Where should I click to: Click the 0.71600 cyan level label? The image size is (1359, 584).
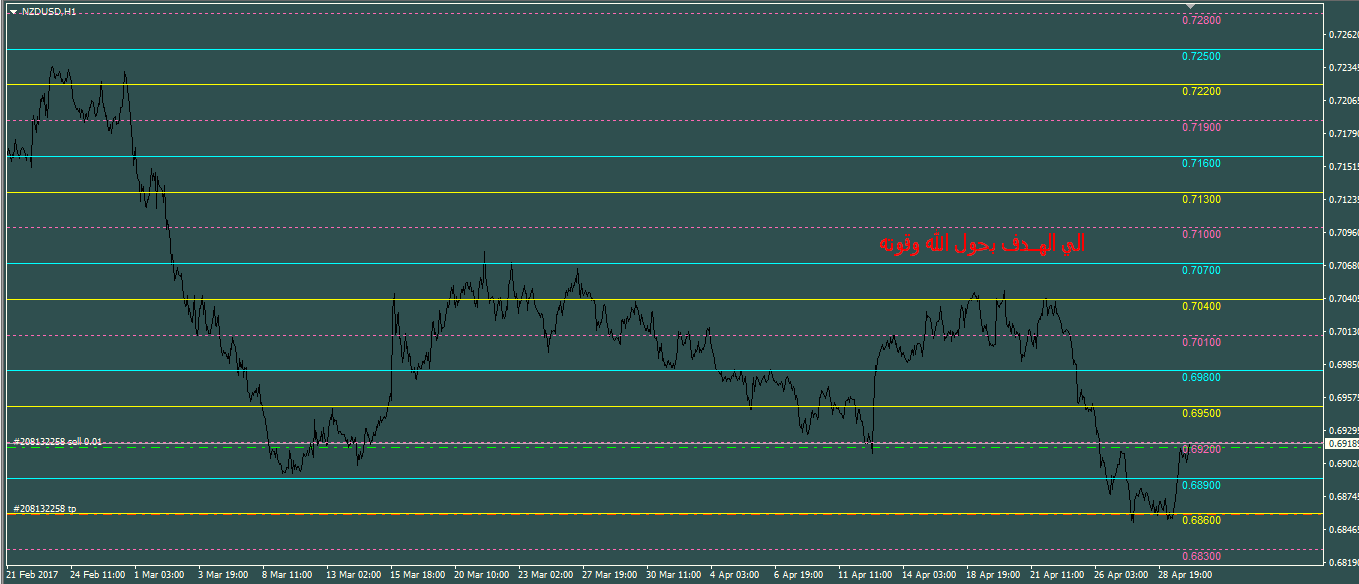[x=1201, y=163]
